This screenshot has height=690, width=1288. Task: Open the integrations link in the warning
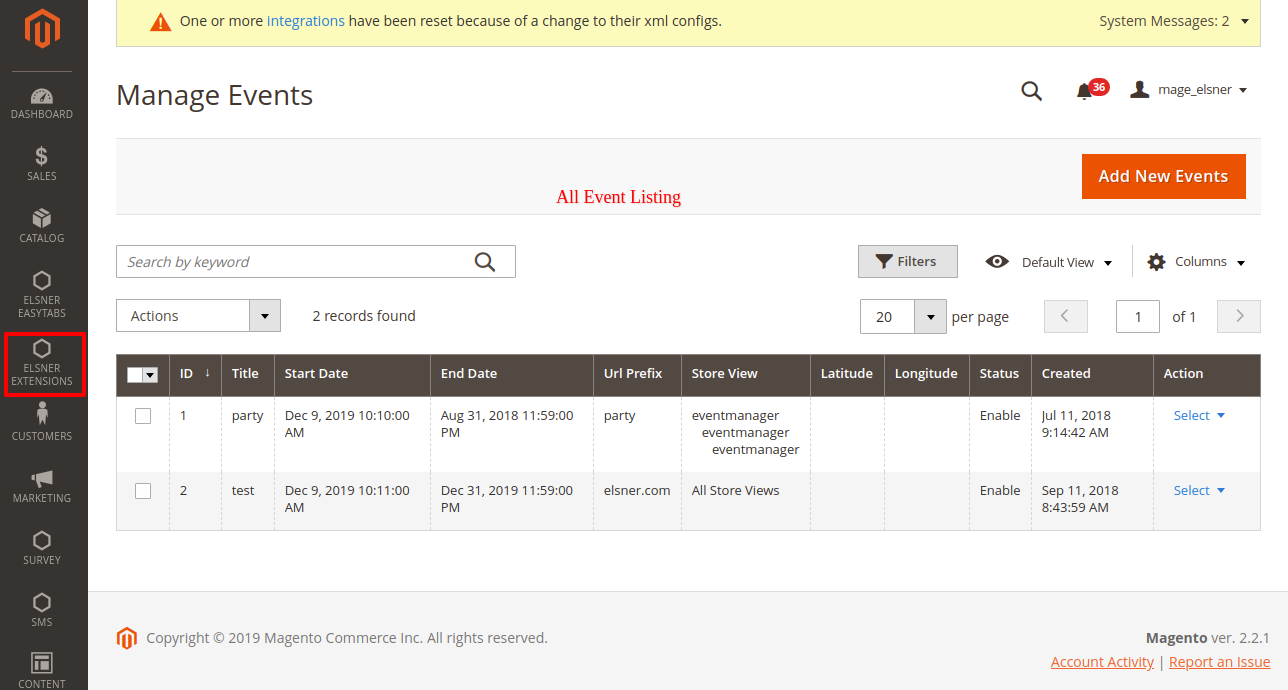(x=305, y=21)
